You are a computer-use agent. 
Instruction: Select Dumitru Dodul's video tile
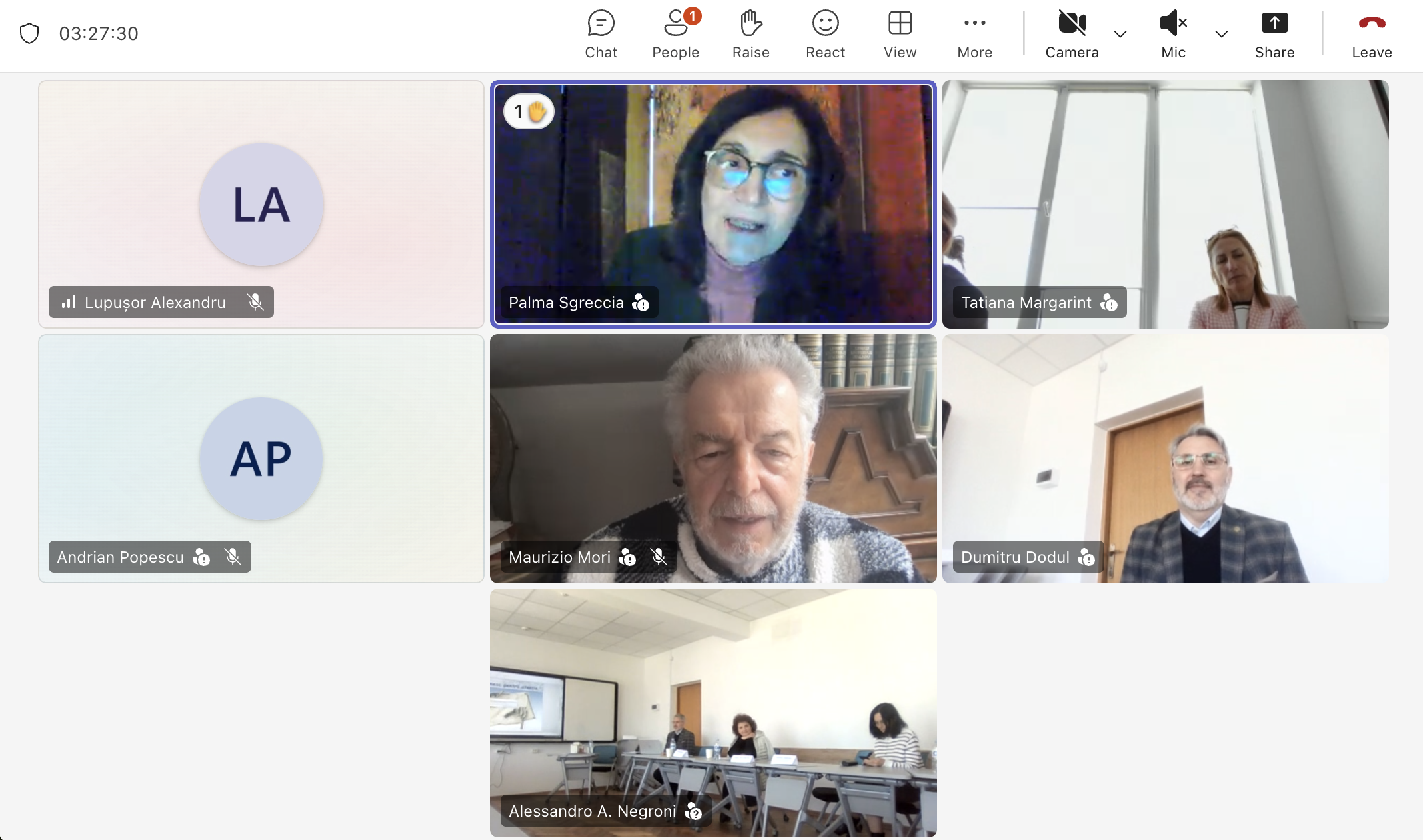[x=1165, y=459]
